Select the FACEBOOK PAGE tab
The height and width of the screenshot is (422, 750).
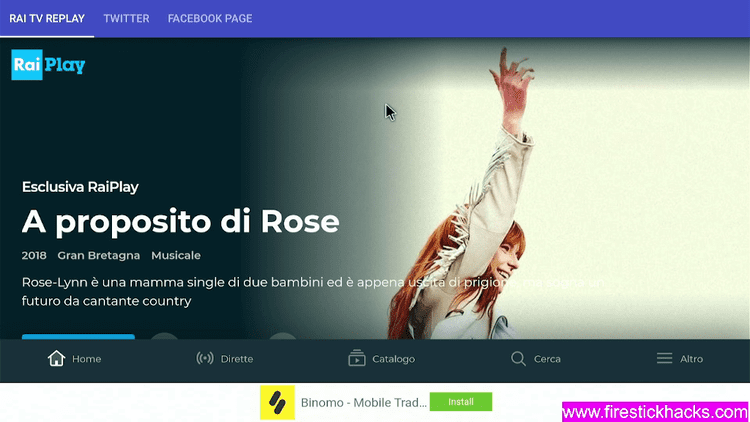pyautogui.click(x=210, y=19)
